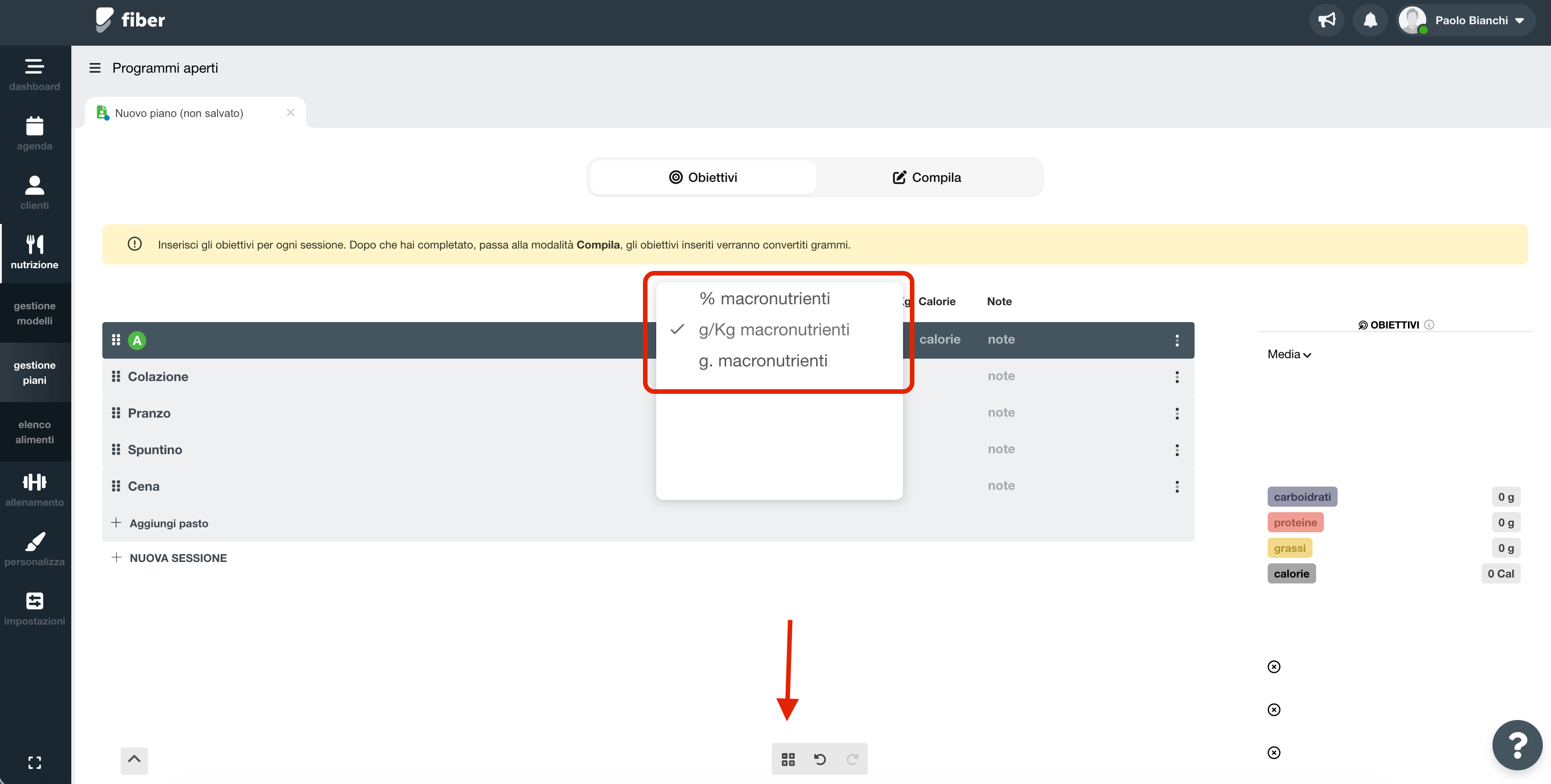The height and width of the screenshot is (784, 1551).
Task: Collapse panel with the up chevron button
Action: (134, 760)
